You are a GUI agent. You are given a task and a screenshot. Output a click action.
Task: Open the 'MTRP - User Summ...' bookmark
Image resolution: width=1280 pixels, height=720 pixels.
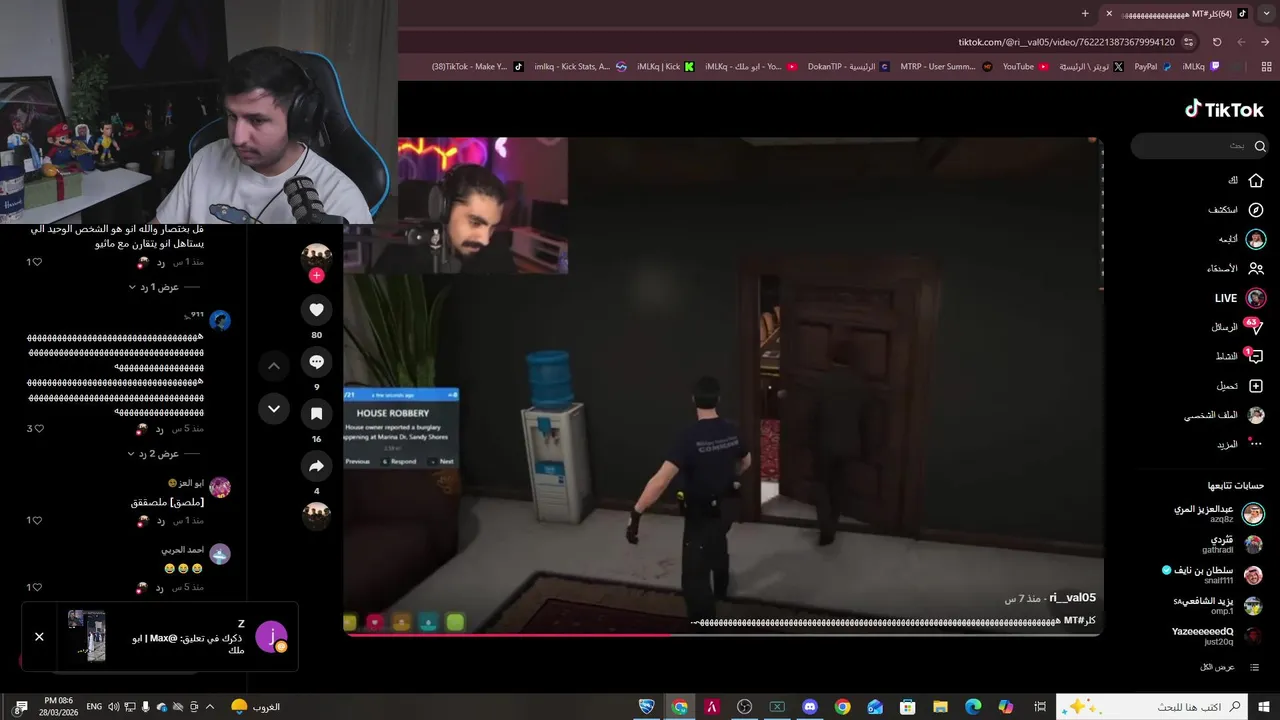945,67
